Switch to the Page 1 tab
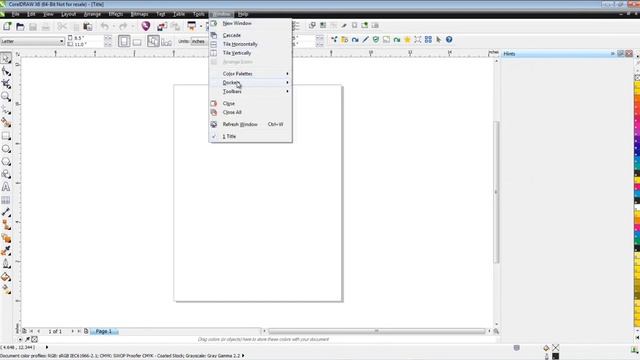Image resolution: width=640 pixels, height=360 pixels. click(104, 331)
